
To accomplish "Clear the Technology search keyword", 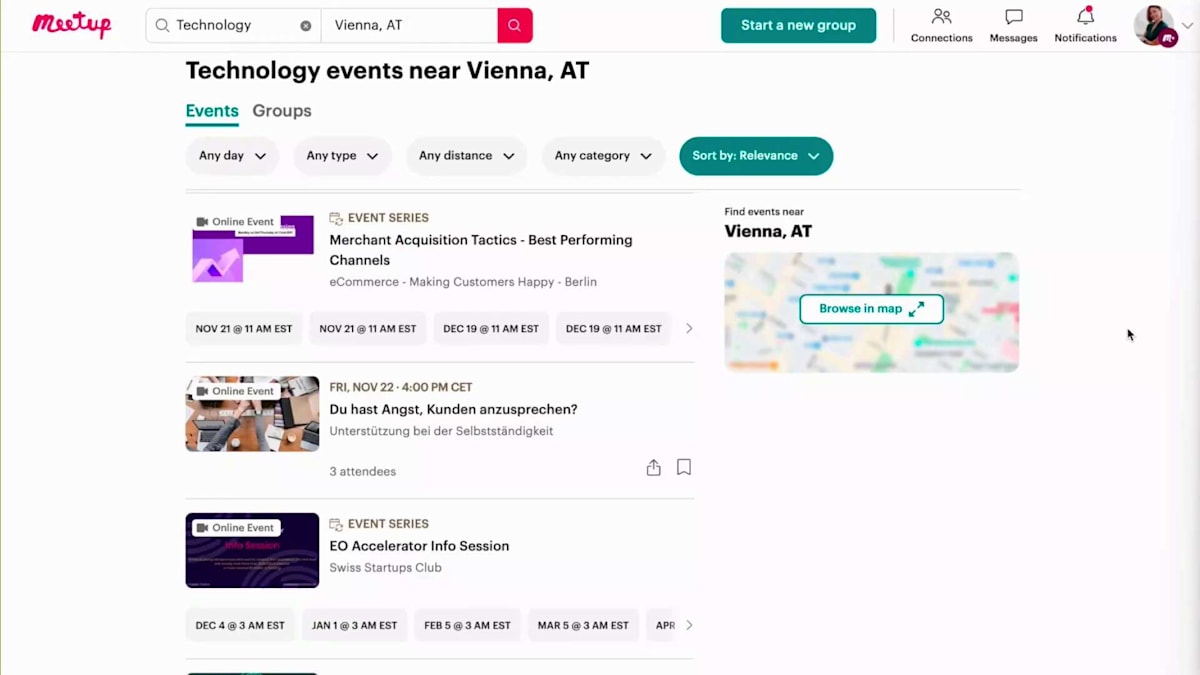I will pyautogui.click(x=306, y=26).
